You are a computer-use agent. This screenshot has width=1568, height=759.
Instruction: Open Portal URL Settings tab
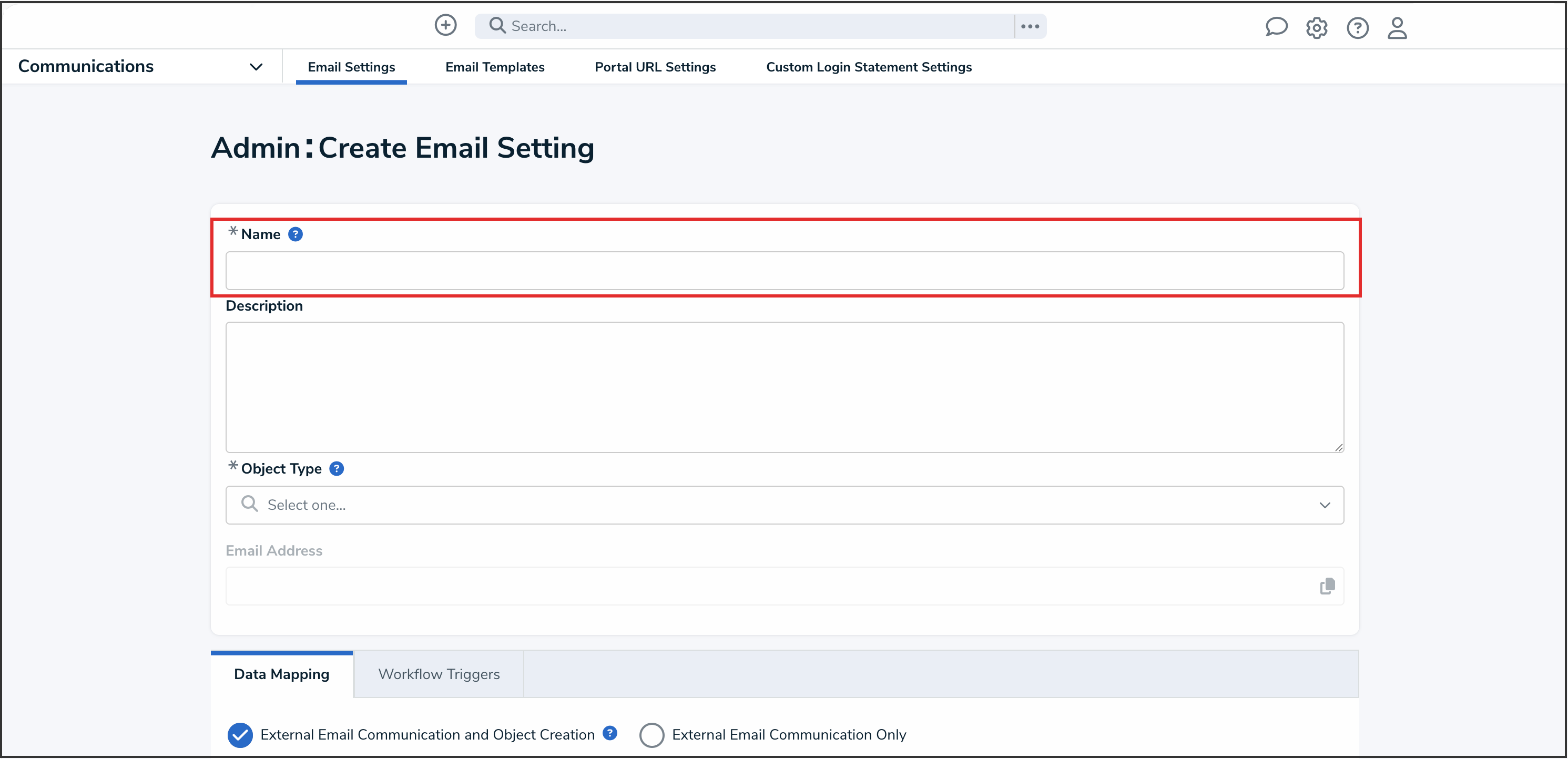655,67
